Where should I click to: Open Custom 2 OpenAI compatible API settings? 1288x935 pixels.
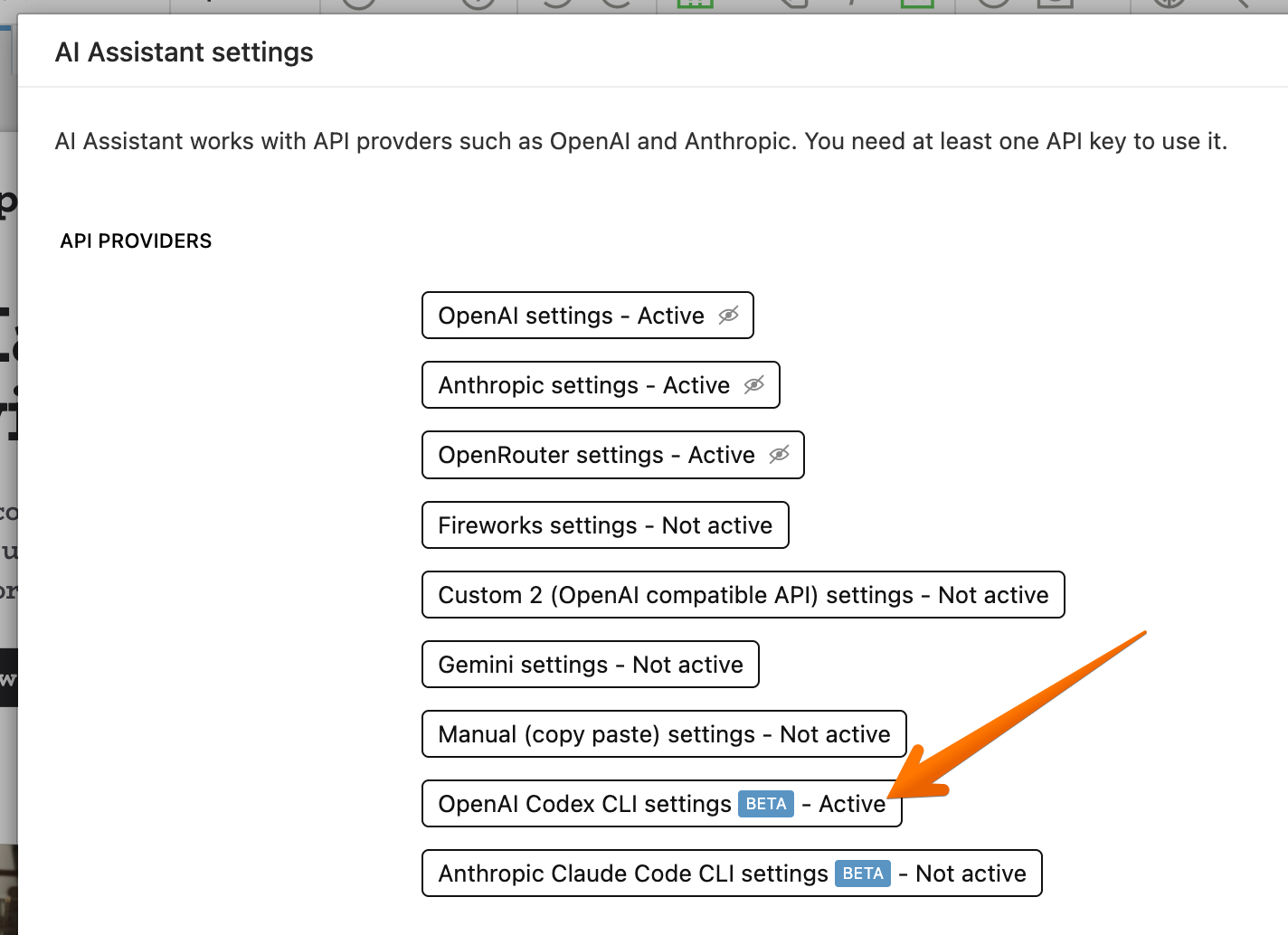click(x=742, y=595)
